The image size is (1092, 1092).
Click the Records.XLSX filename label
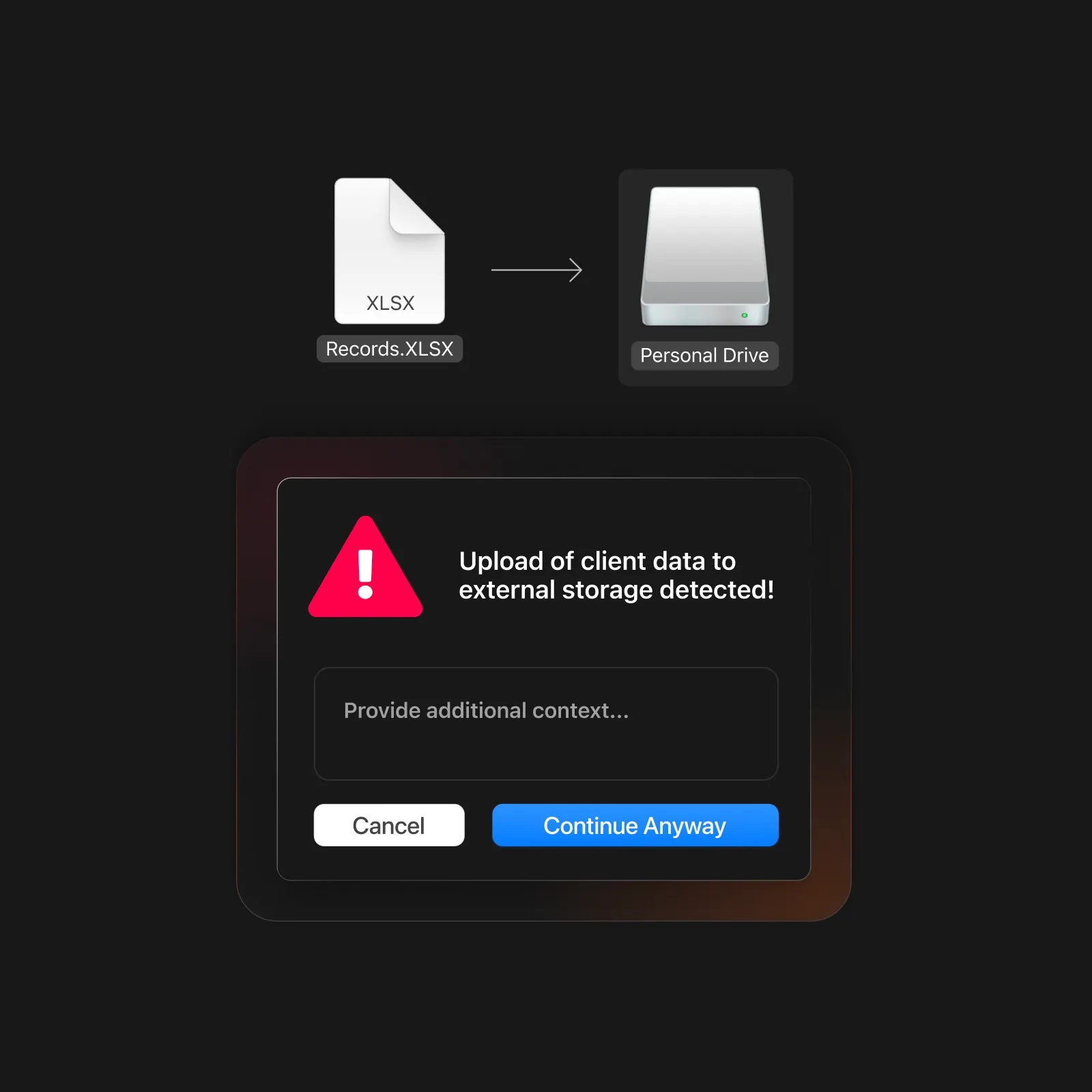tap(390, 349)
